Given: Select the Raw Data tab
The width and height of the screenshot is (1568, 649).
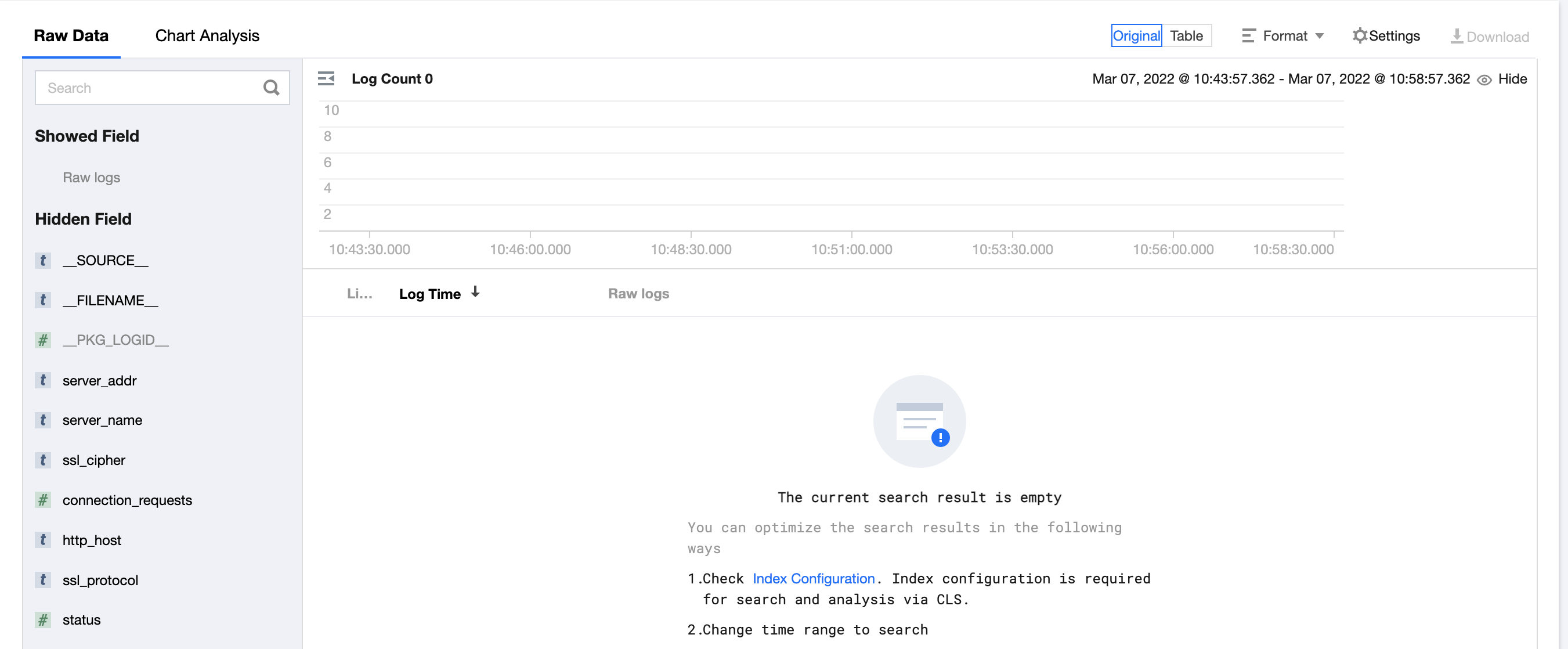Looking at the screenshot, I should 71,36.
